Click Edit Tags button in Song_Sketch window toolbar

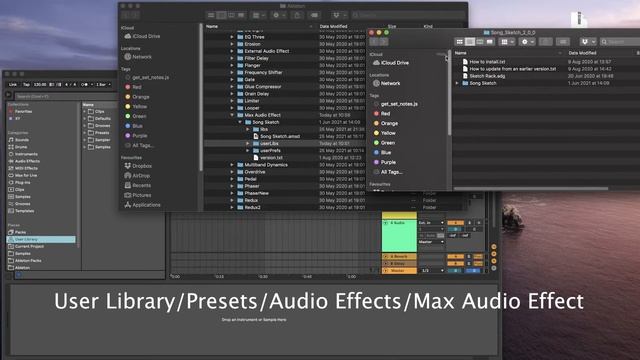(x=563, y=42)
